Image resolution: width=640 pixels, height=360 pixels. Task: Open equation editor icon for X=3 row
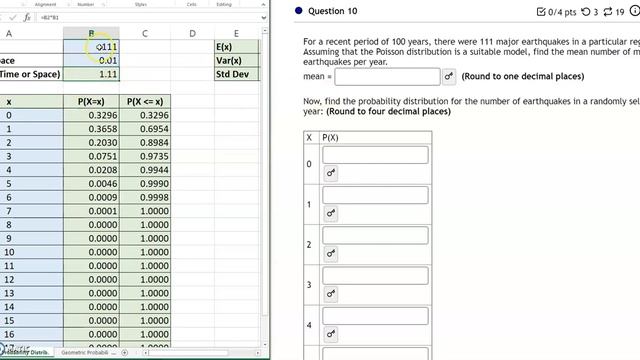(331, 293)
